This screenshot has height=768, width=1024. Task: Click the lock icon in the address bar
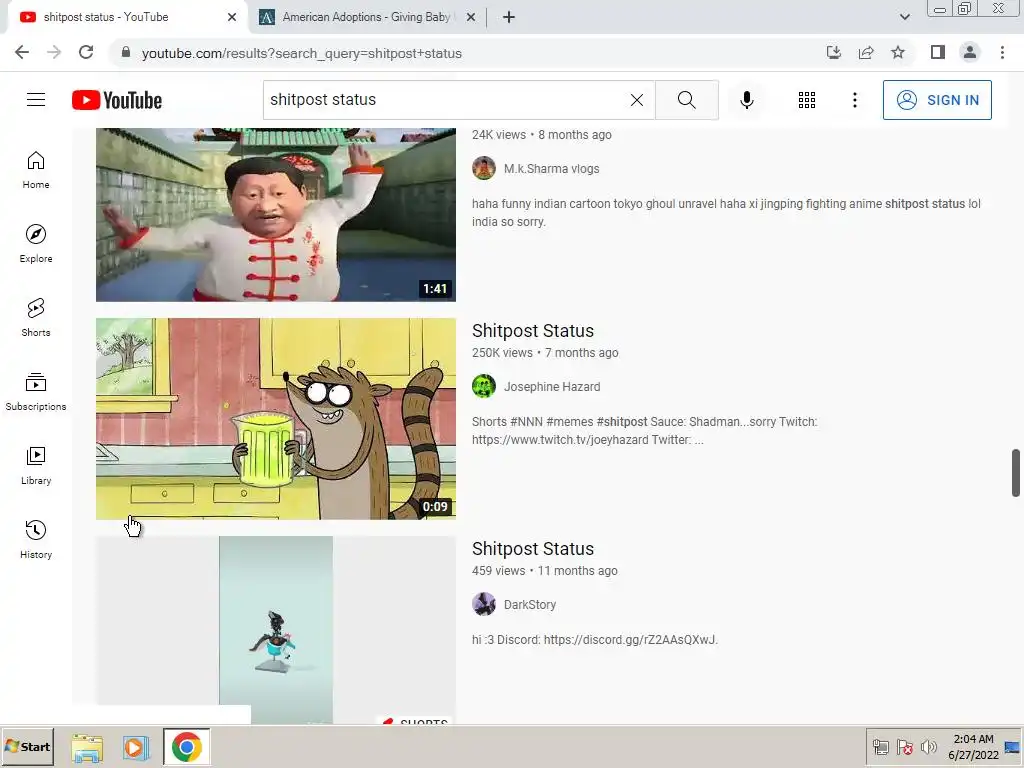point(126,53)
